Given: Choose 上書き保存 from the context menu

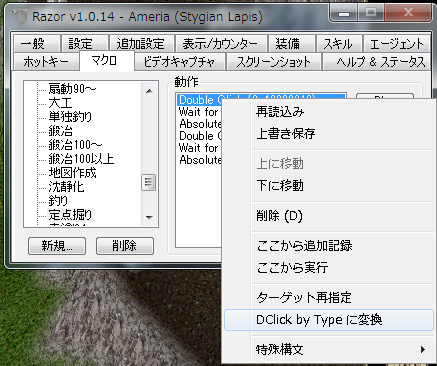Looking at the screenshot, I should click(329, 134).
